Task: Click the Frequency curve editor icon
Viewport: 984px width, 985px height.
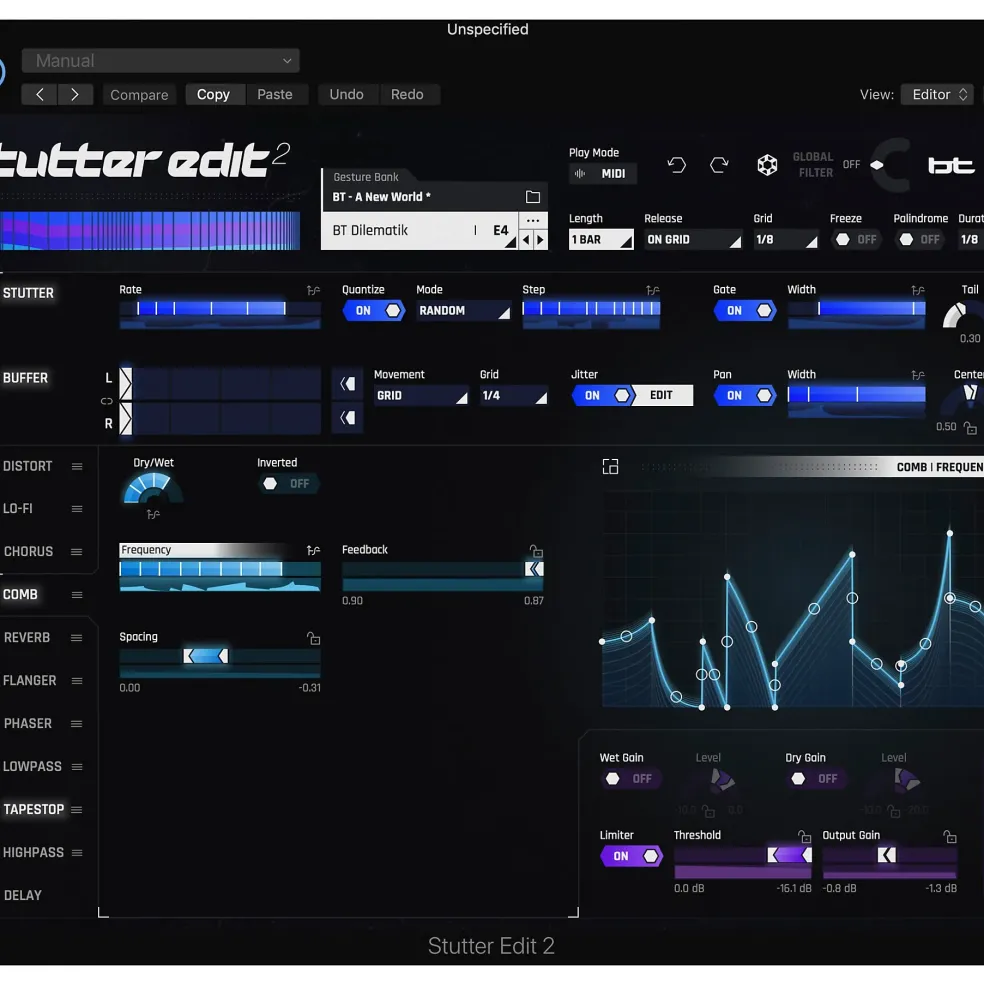Action: point(313,550)
